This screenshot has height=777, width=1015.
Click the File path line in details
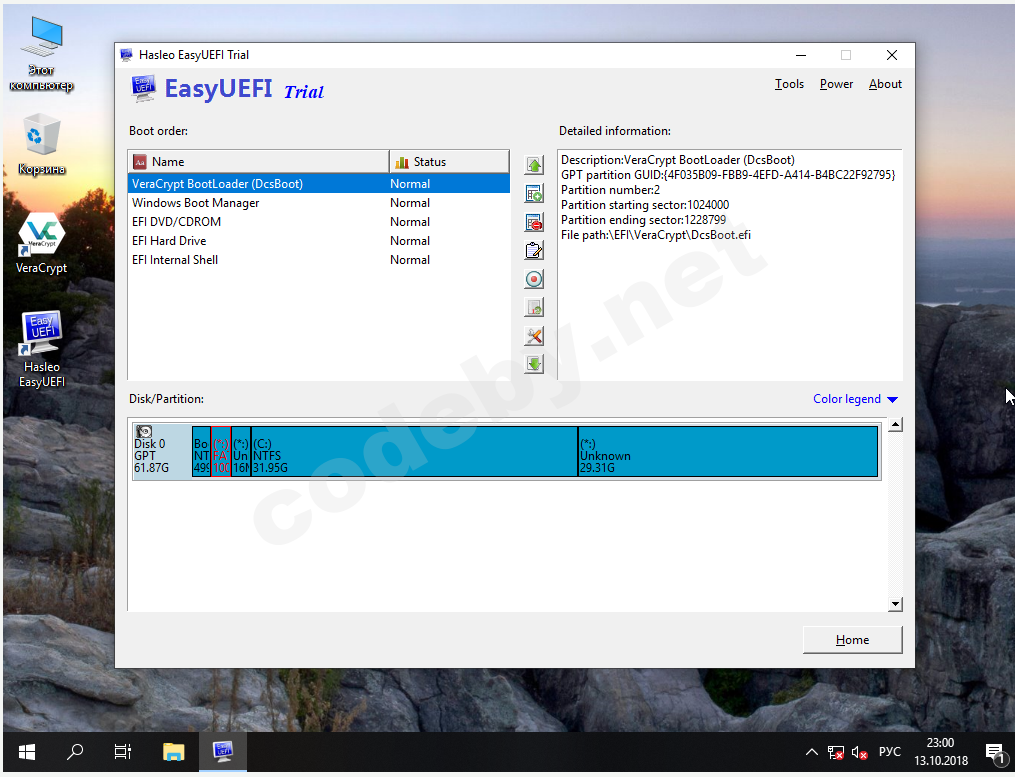(656, 235)
